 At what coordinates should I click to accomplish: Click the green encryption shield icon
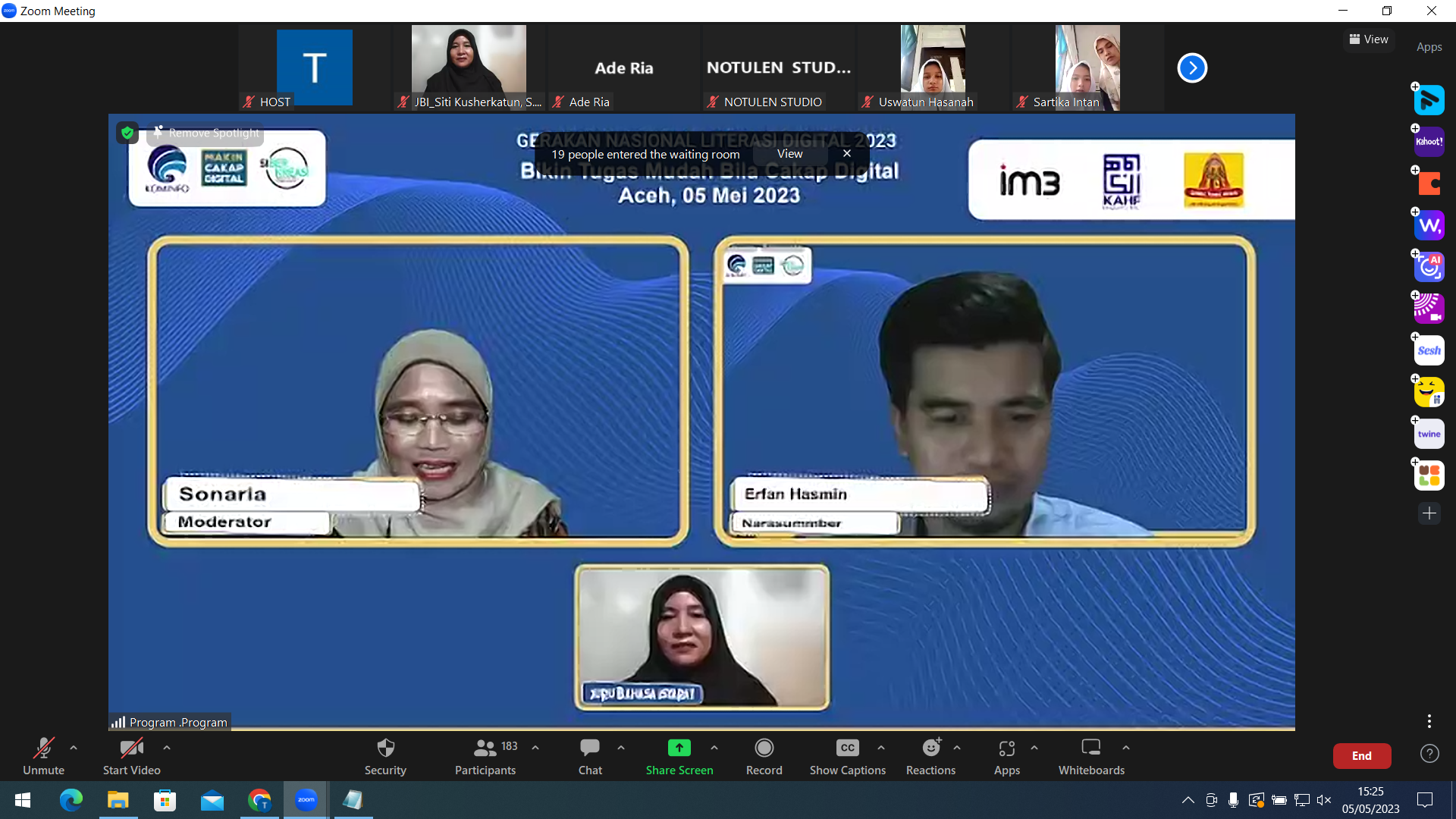(127, 133)
